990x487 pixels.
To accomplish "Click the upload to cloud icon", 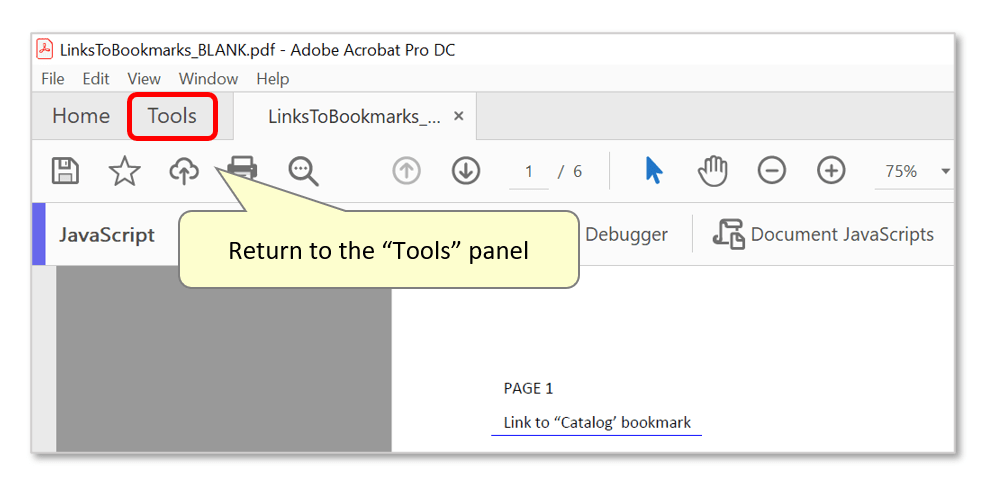I will (184, 171).
